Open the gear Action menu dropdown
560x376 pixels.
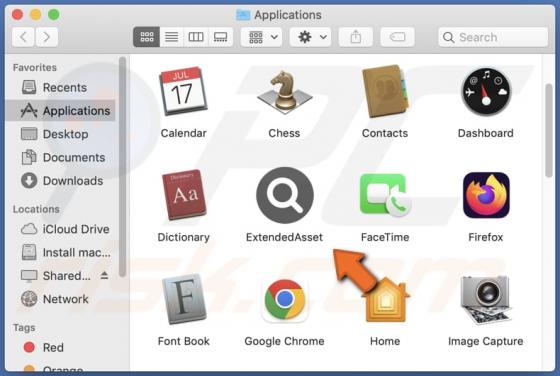click(x=310, y=37)
